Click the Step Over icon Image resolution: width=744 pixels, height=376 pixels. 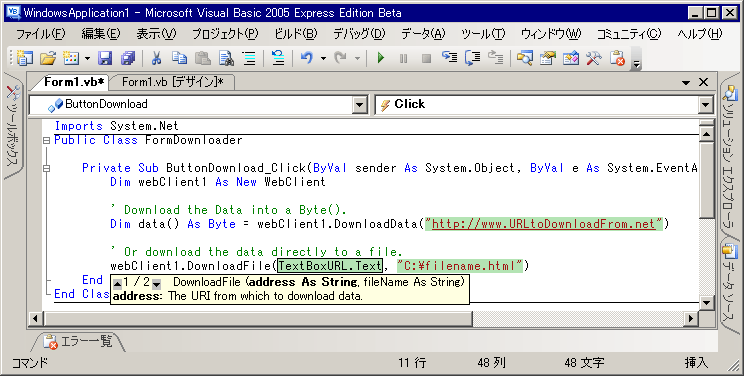(x=472, y=58)
